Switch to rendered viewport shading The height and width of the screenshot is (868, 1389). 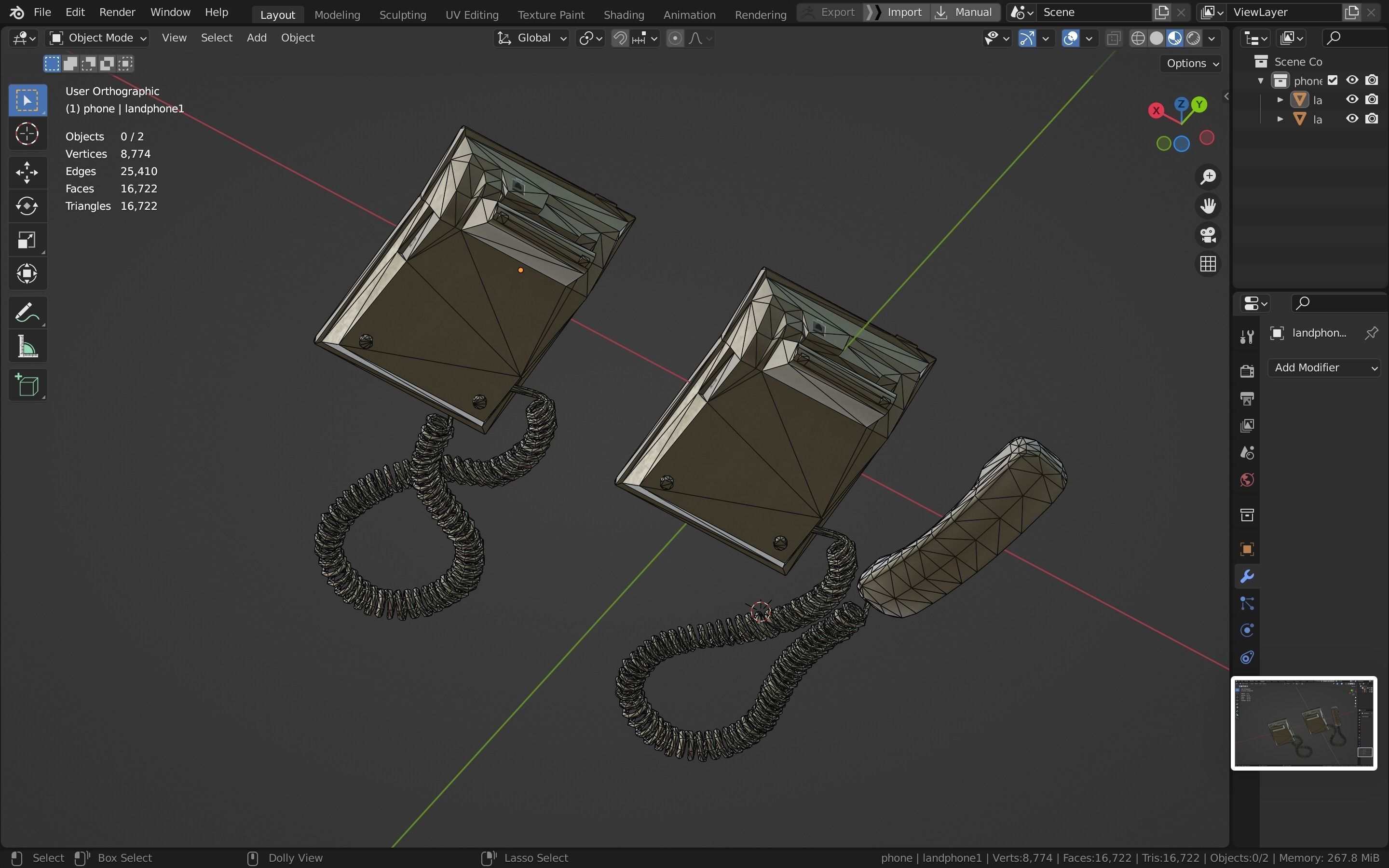(1193, 39)
